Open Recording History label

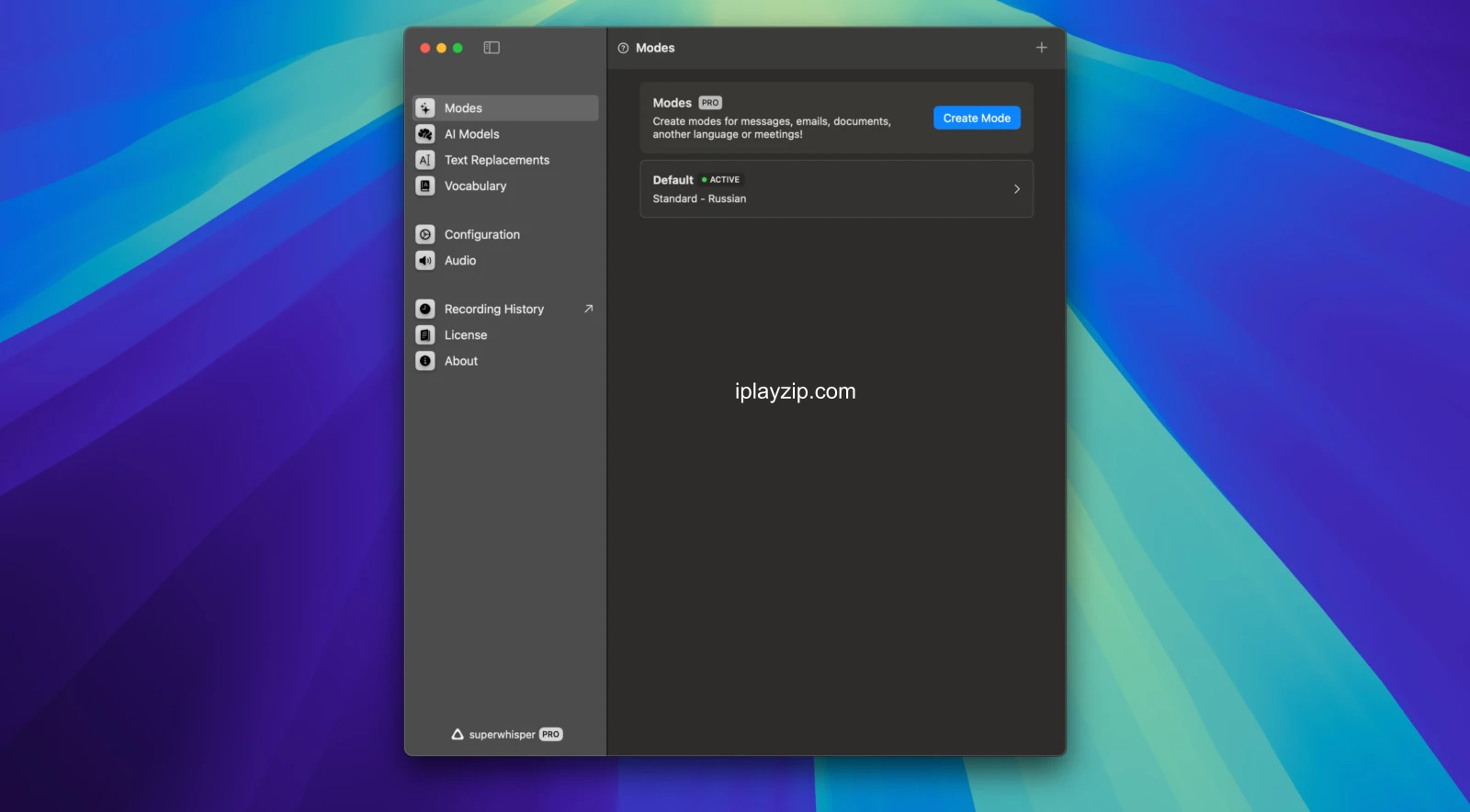pos(494,309)
